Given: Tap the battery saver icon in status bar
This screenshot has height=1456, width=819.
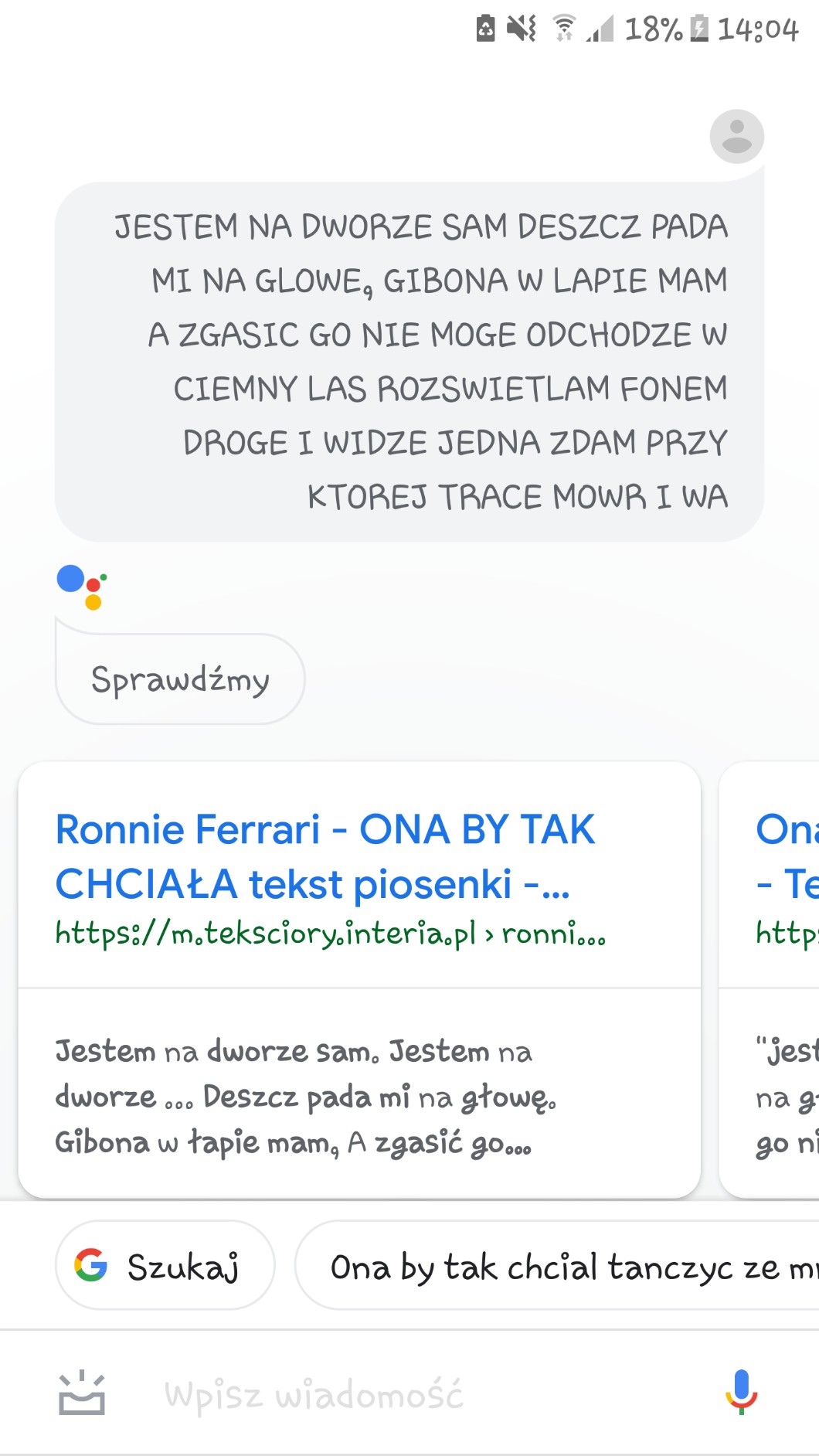Looking at the screenshot, I should coord(485,29).
